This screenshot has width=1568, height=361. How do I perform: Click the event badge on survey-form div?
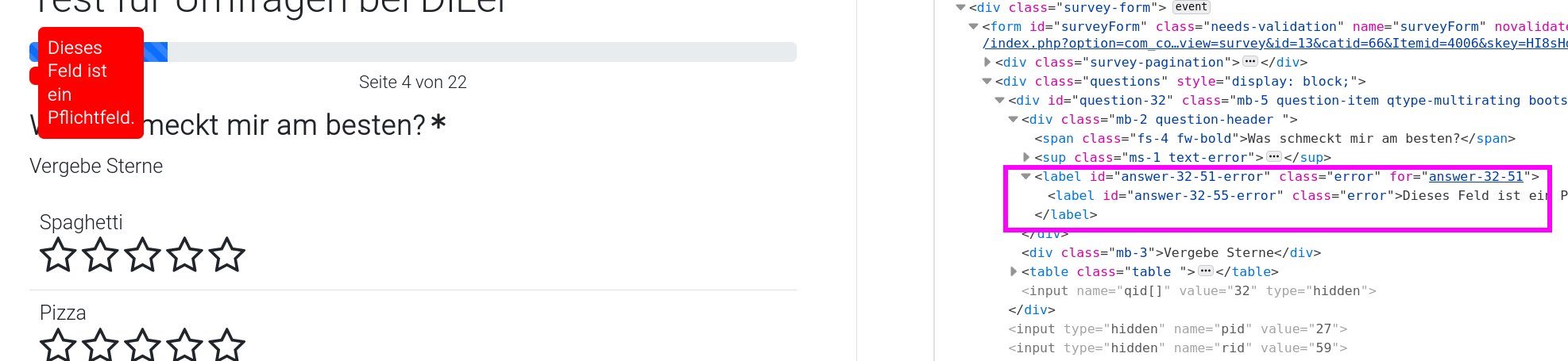point(1191,7)
